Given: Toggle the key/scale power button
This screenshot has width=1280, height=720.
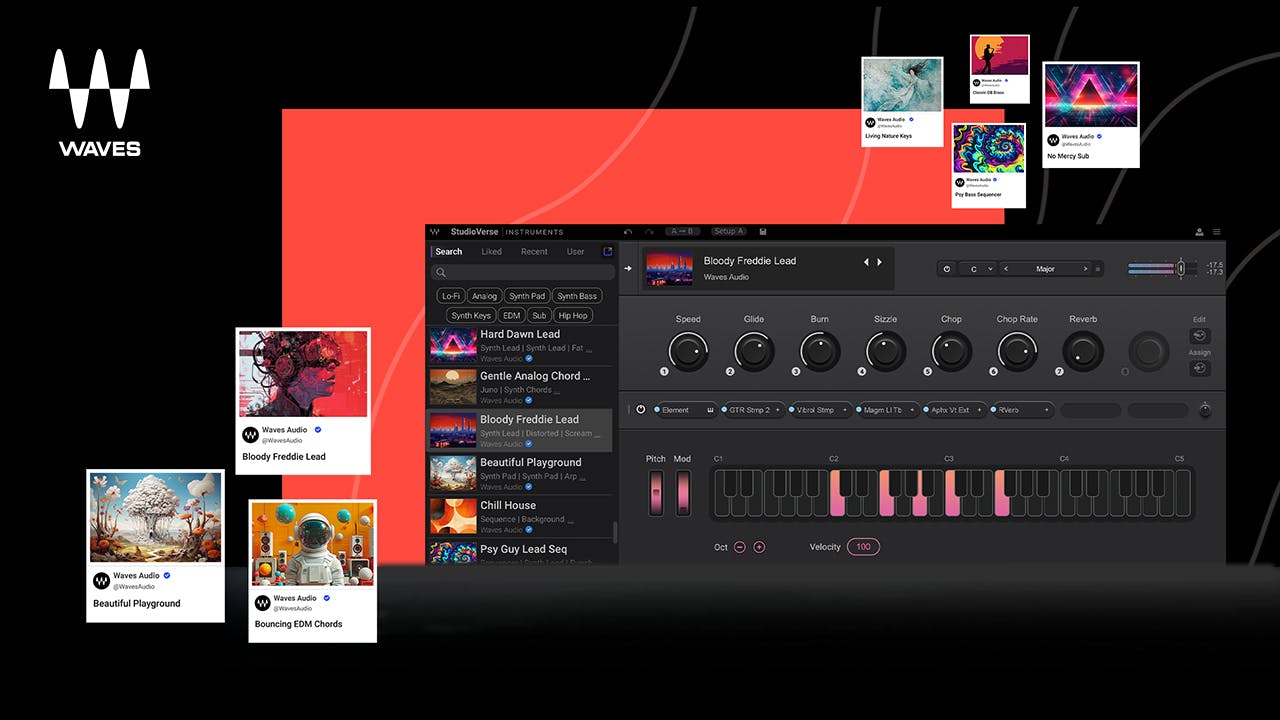Looking at the screenshot, I should pos(945,269).
